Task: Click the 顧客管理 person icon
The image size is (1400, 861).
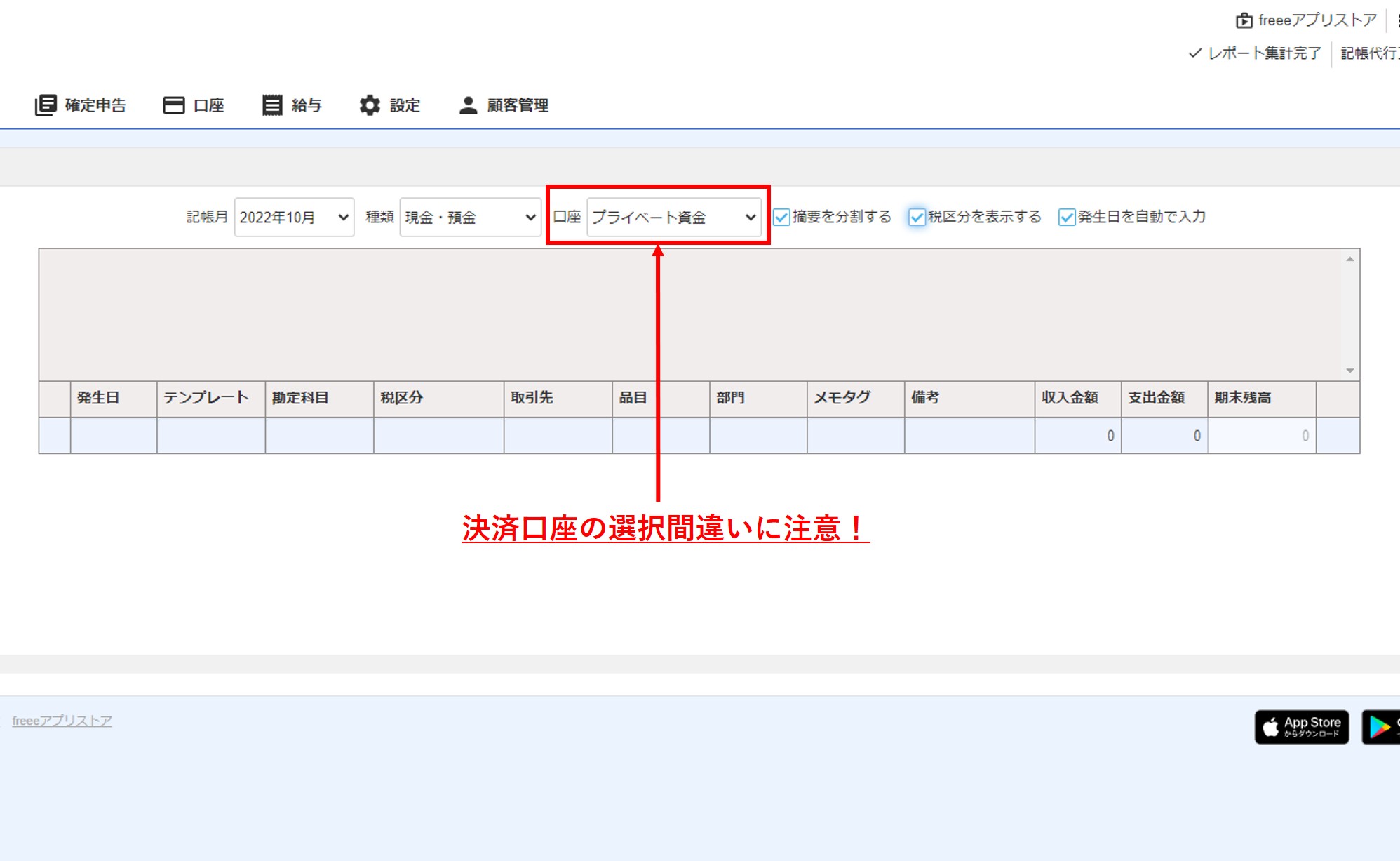Action: 468,105
